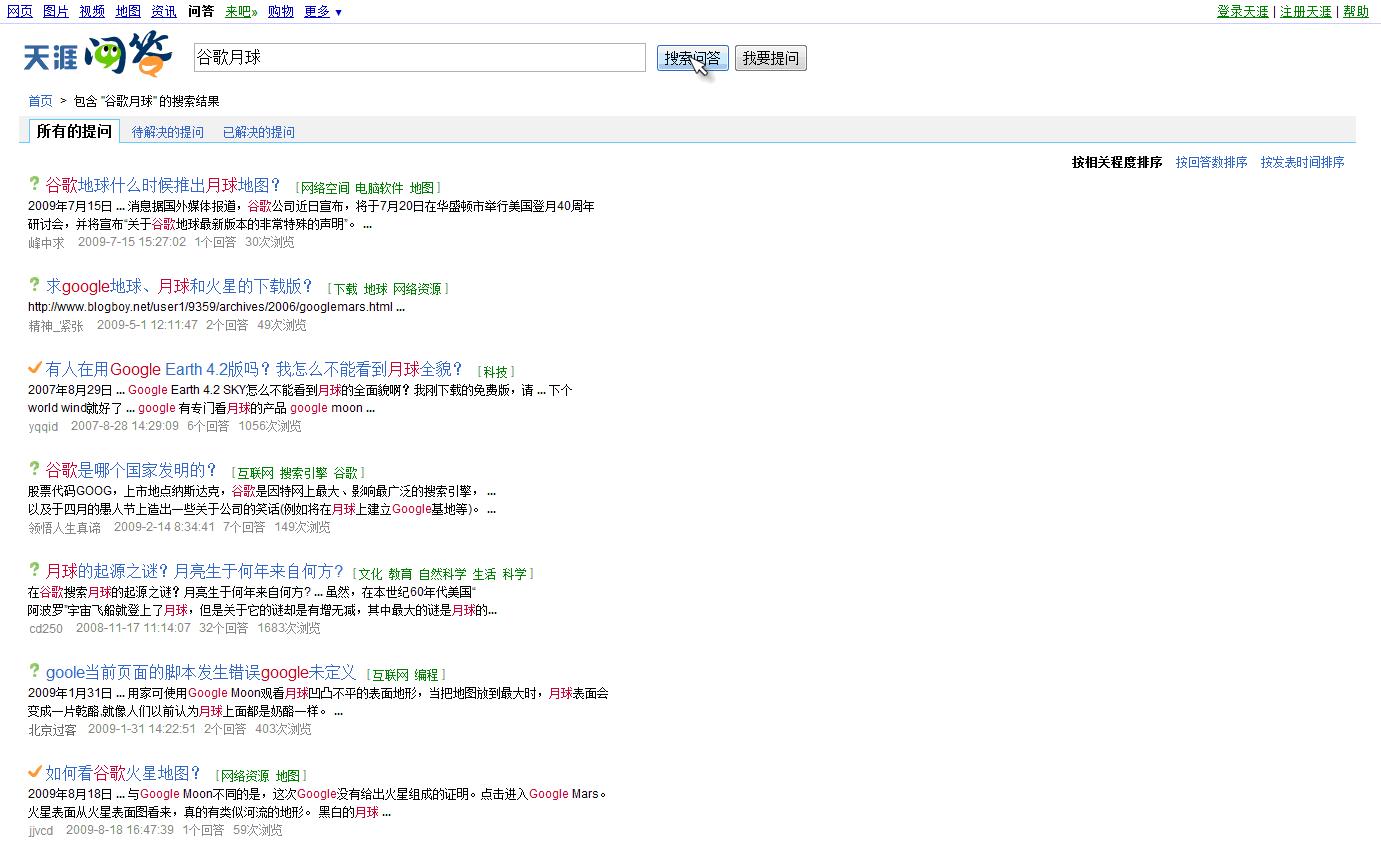Open the 图片 top navigation link
Viewport: 1381px width, 852px height.
tap(56, 12)
